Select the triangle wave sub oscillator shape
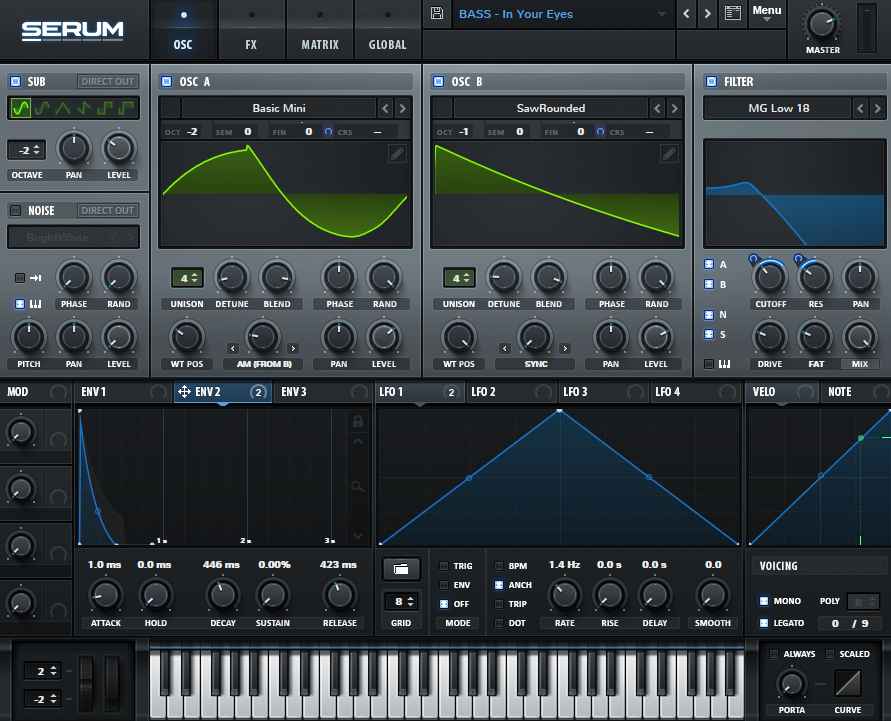The image size is (891, 721). click(x=63, y=107)
